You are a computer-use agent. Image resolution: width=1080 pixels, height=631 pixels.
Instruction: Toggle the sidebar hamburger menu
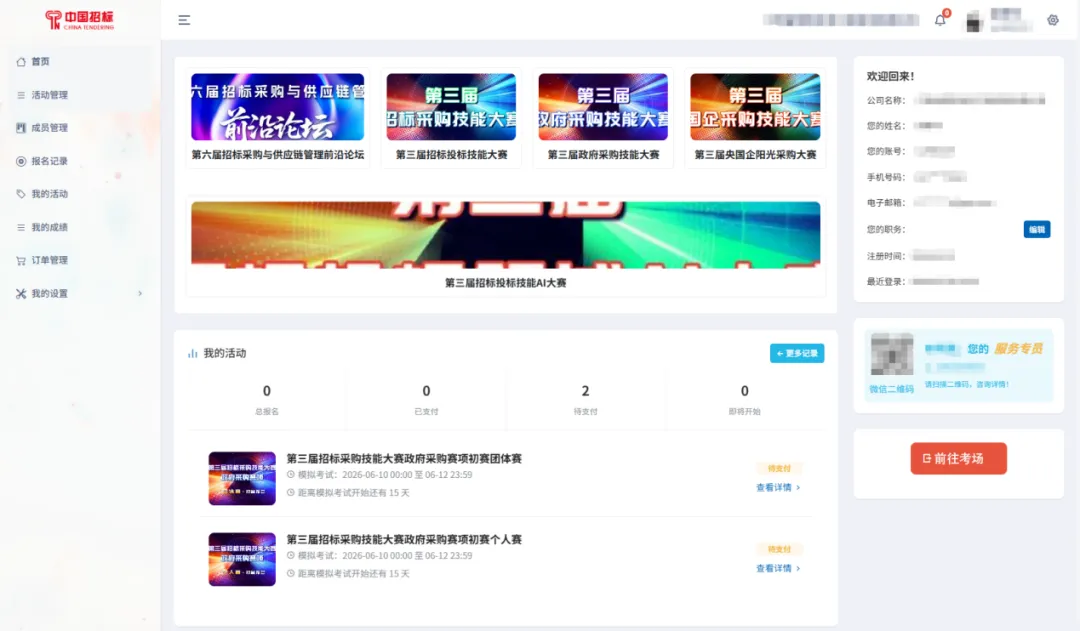coord(184,20)
